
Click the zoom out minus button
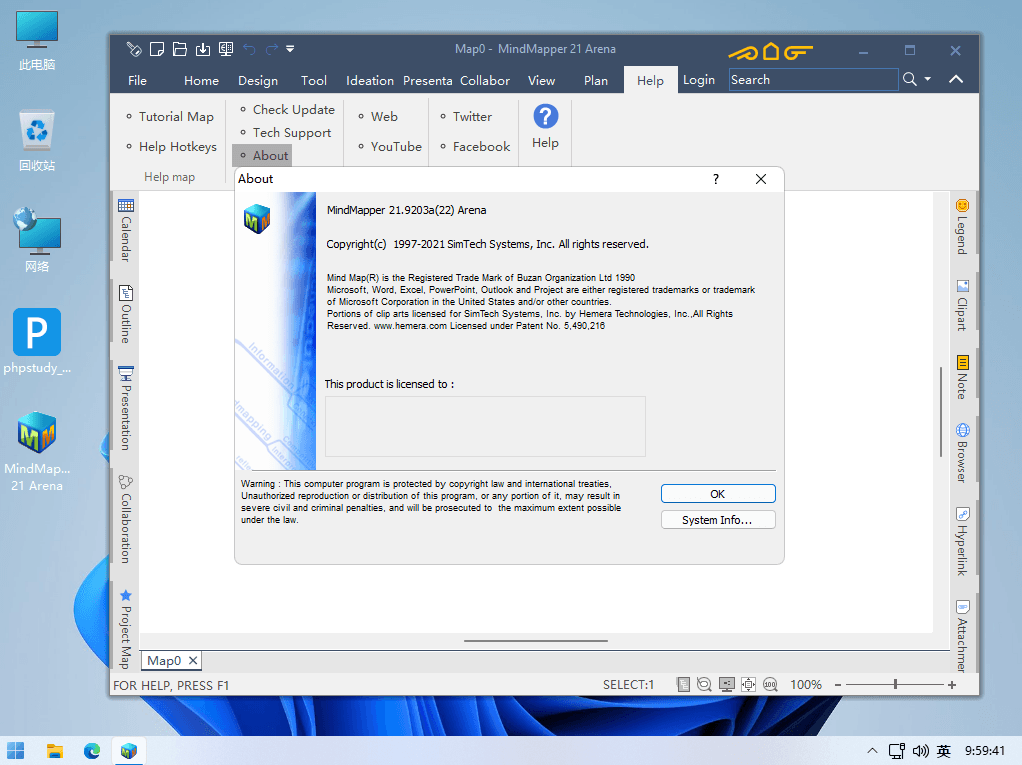pos(838,685)
